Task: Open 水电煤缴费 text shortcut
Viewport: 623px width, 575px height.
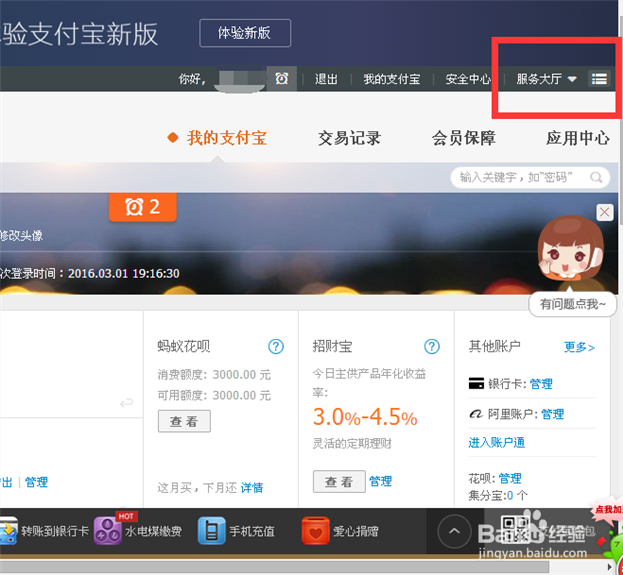Action: pyautogui.click(x=153, y=531)
